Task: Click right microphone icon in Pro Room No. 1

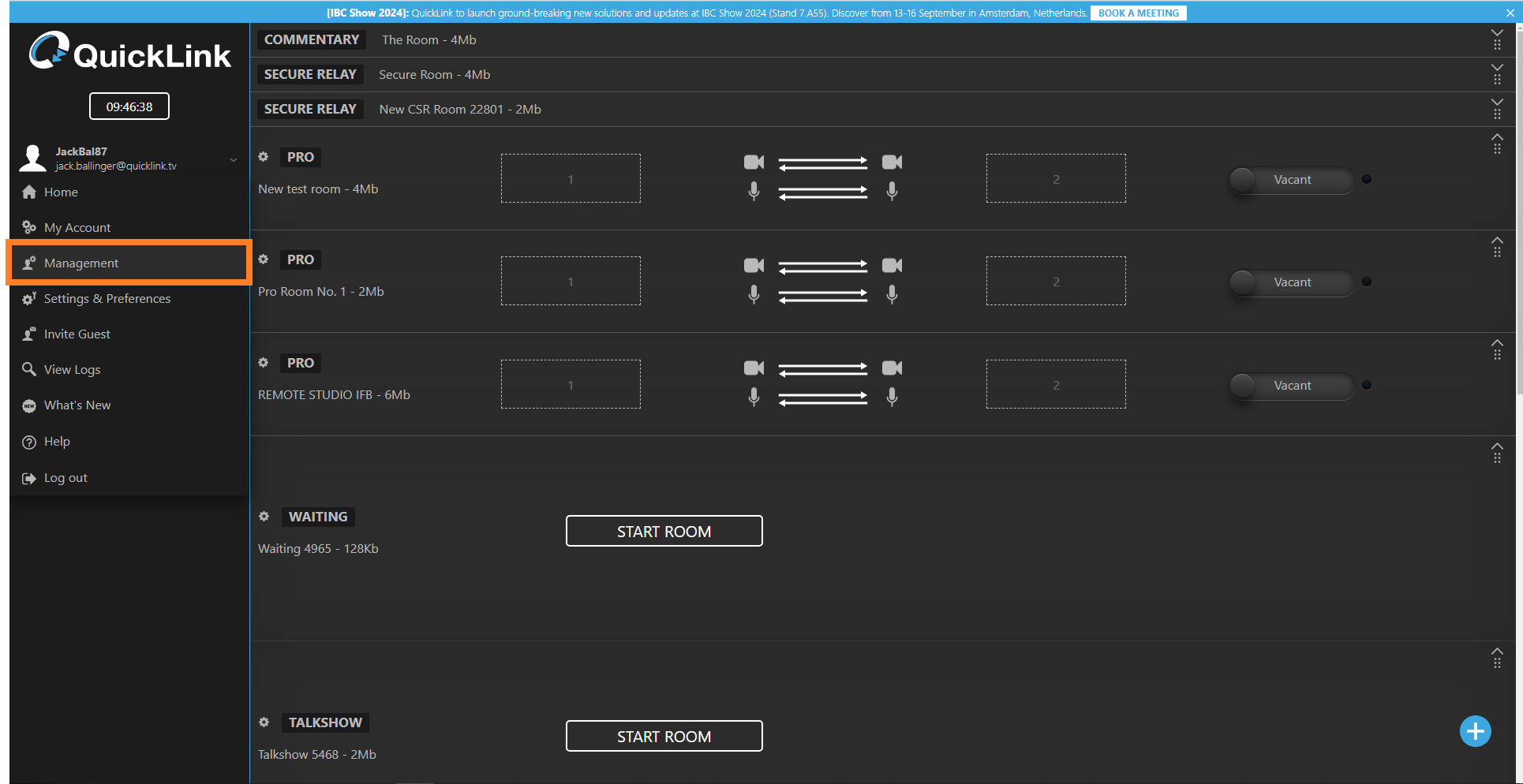Action: (892, 294)
